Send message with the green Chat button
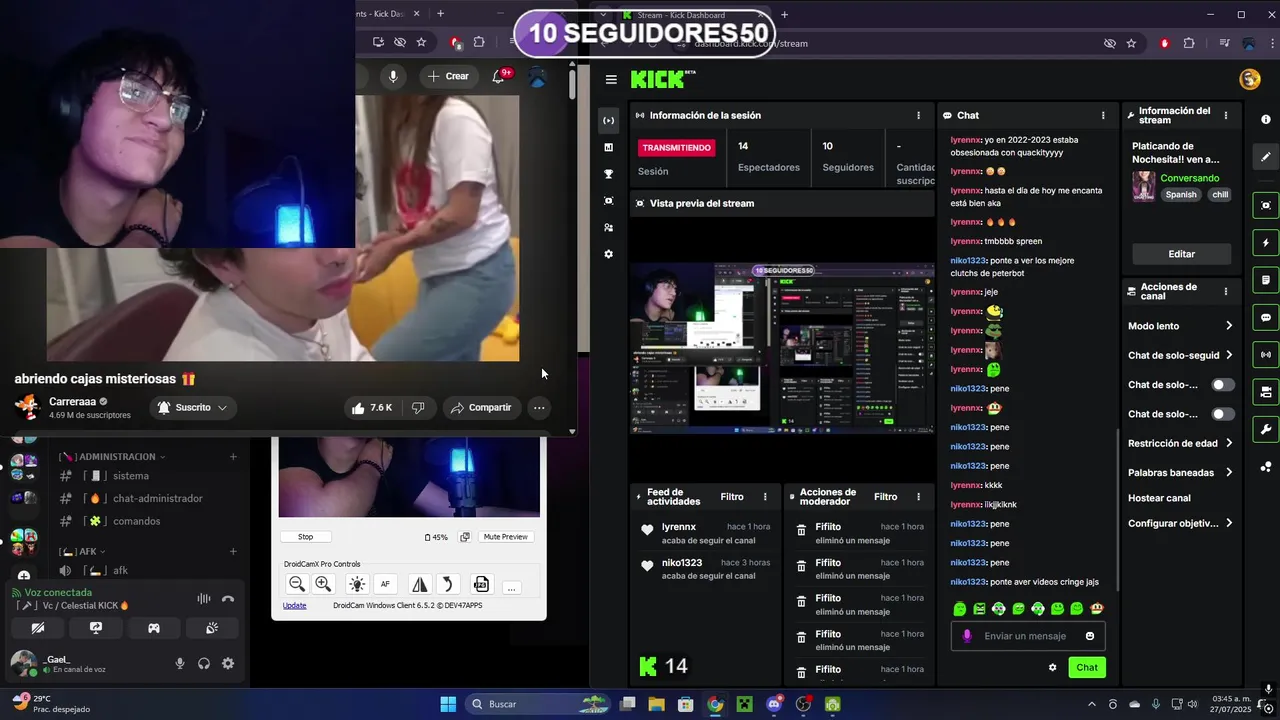 point(1087,667)
